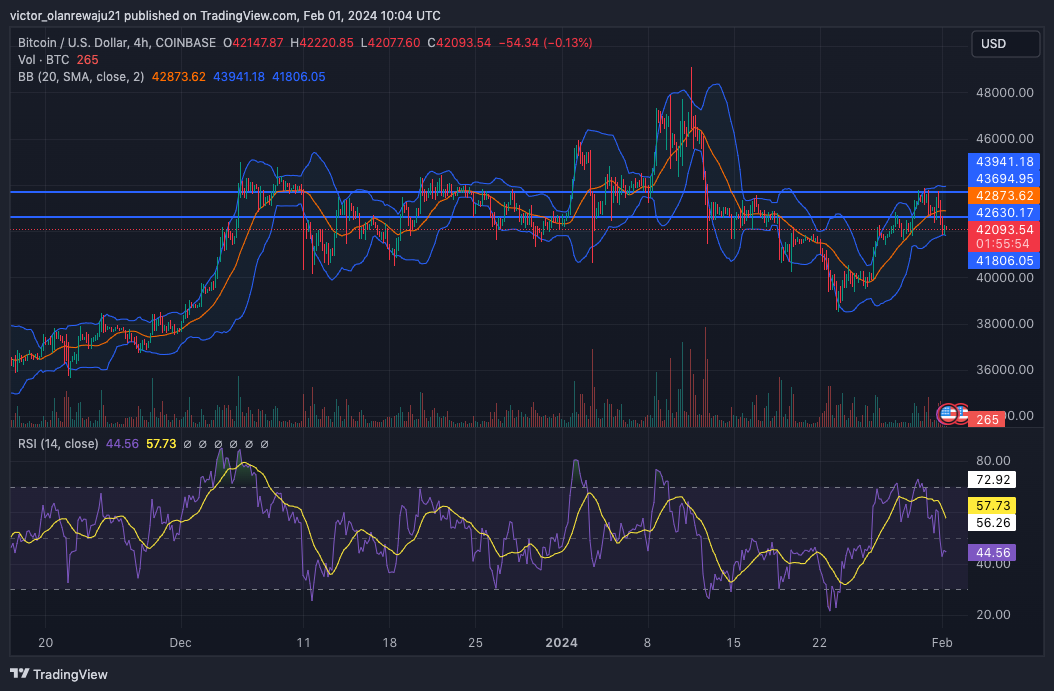Expand the BB (20, SMA, close, 2) indicator legend
1054x691 pixels.
81,77
